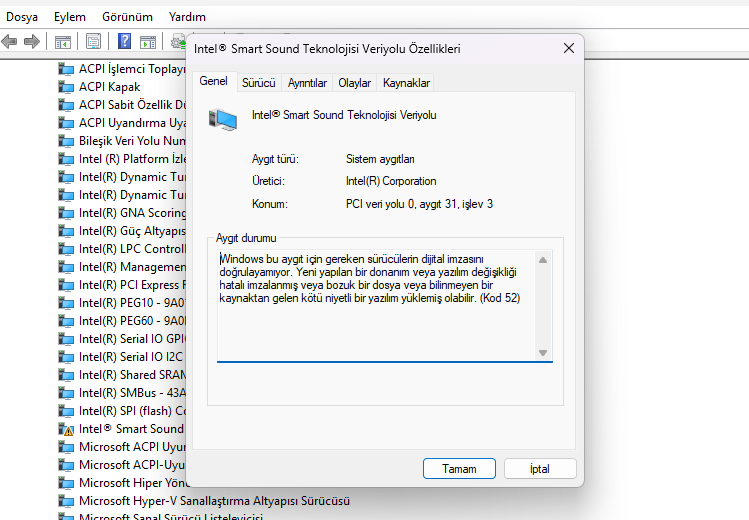Click the device icon beside Intel(R) PCI Express
This screenshot has height=520, width=749.
[x=66, y=285]
